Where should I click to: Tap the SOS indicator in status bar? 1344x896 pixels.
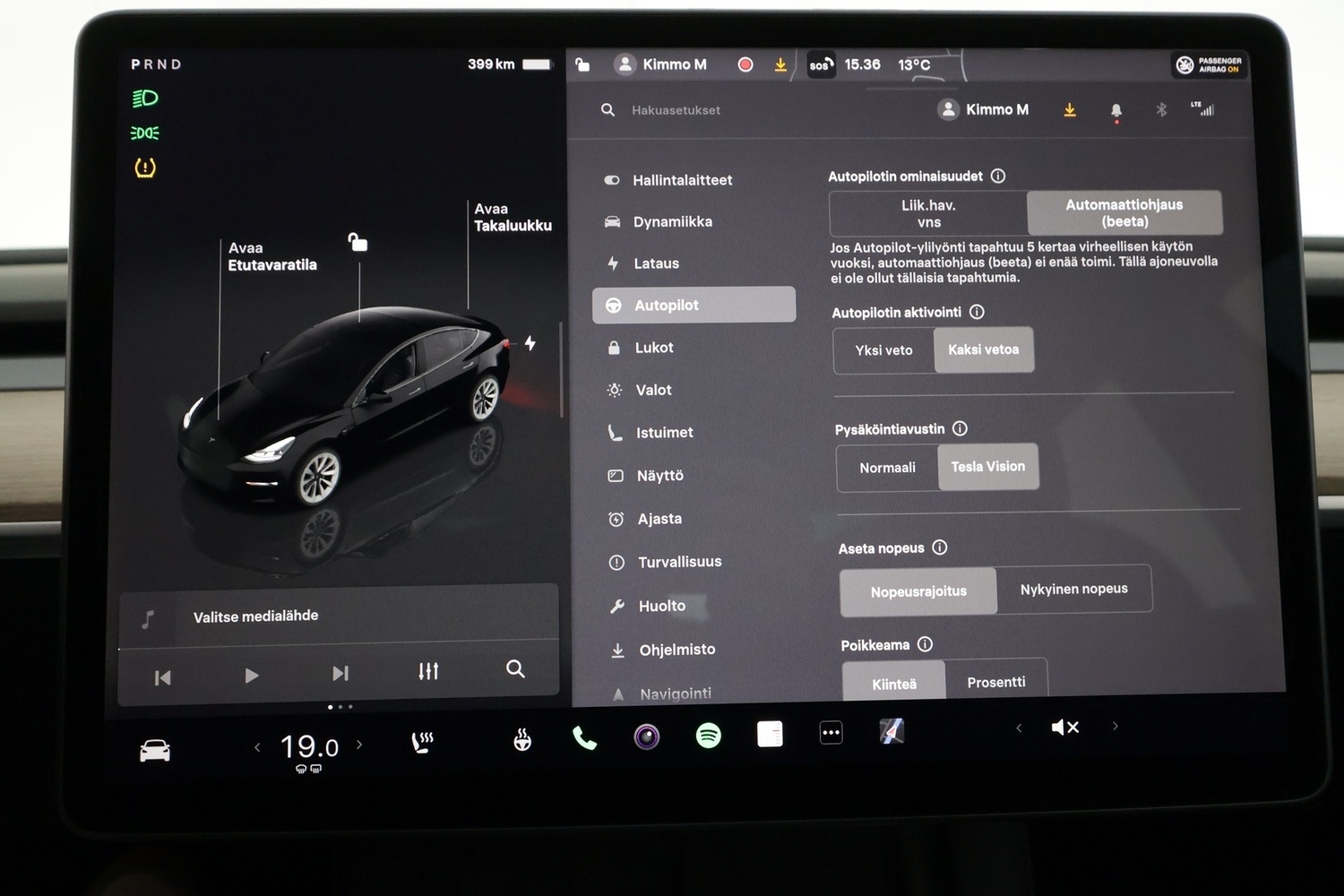tap(821, 65)
